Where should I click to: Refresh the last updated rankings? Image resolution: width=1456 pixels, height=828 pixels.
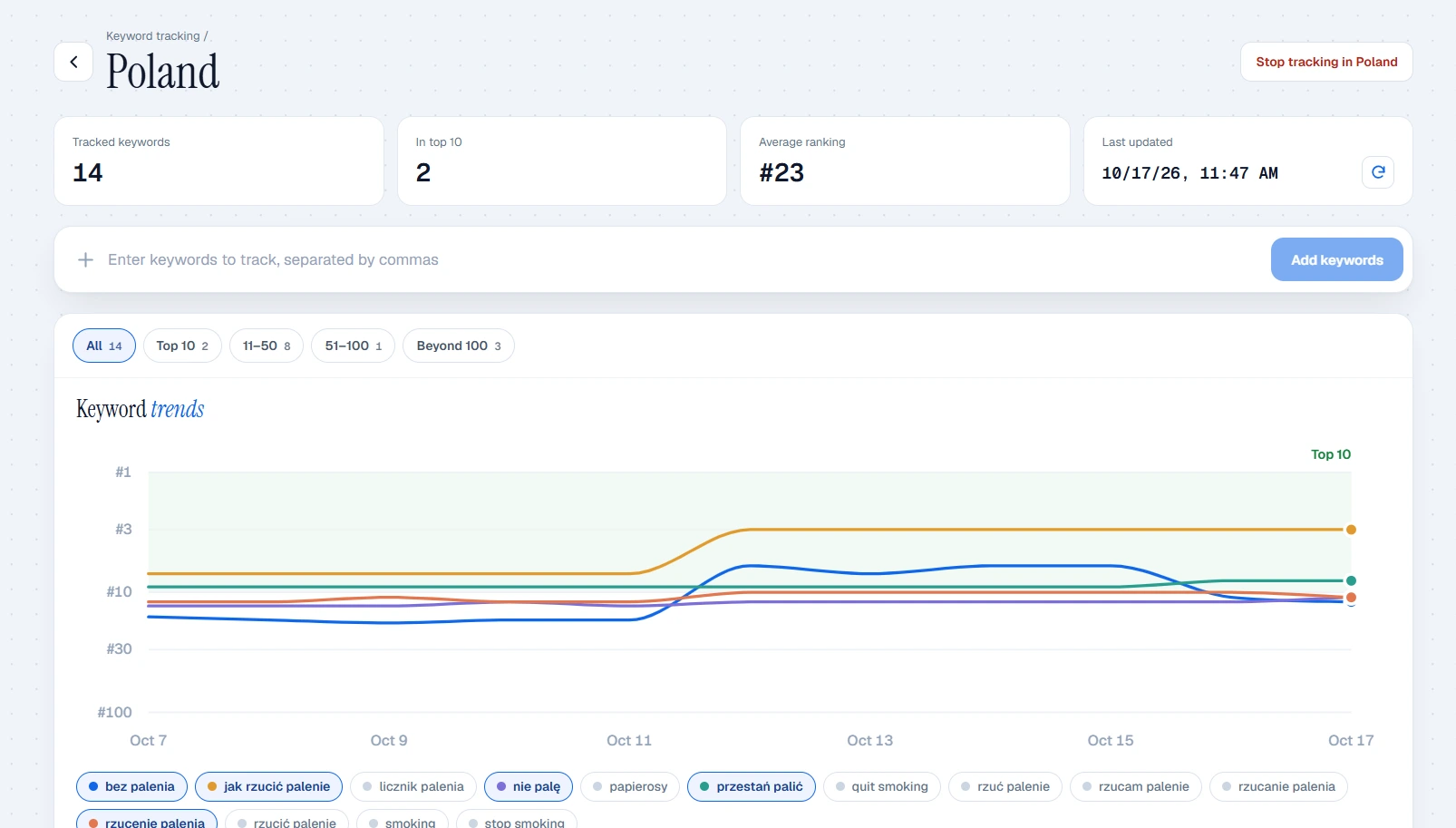(1378, 172)
